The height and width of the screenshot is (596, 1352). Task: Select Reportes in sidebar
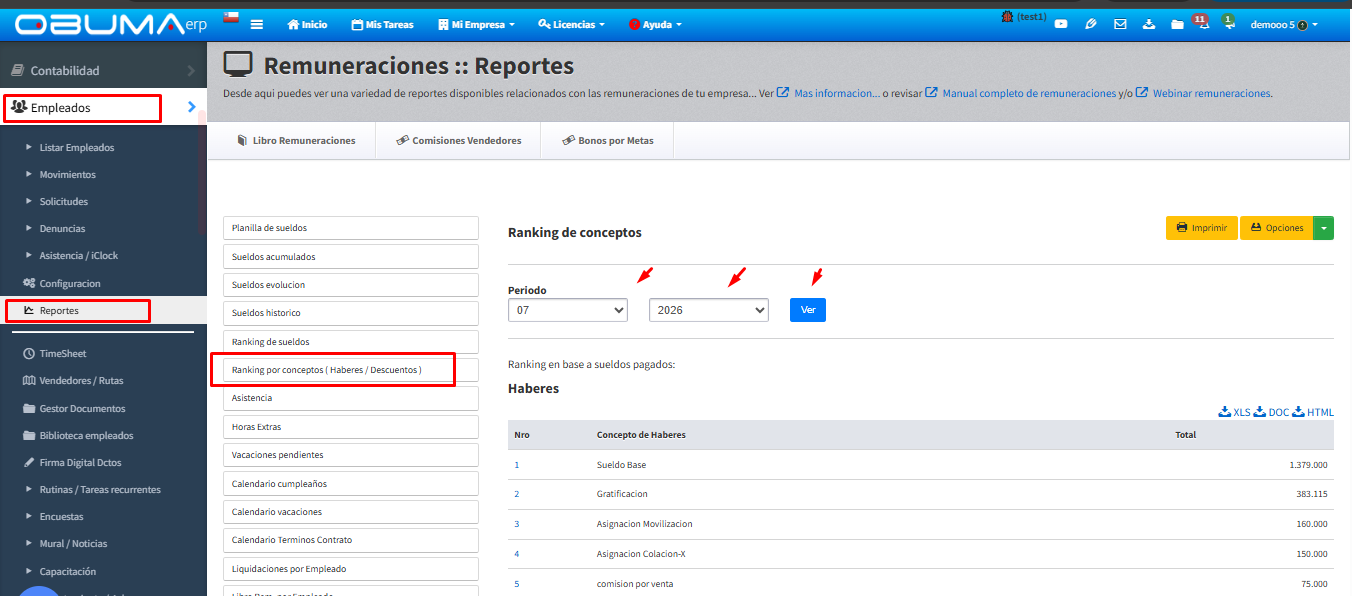coord(103,310)
